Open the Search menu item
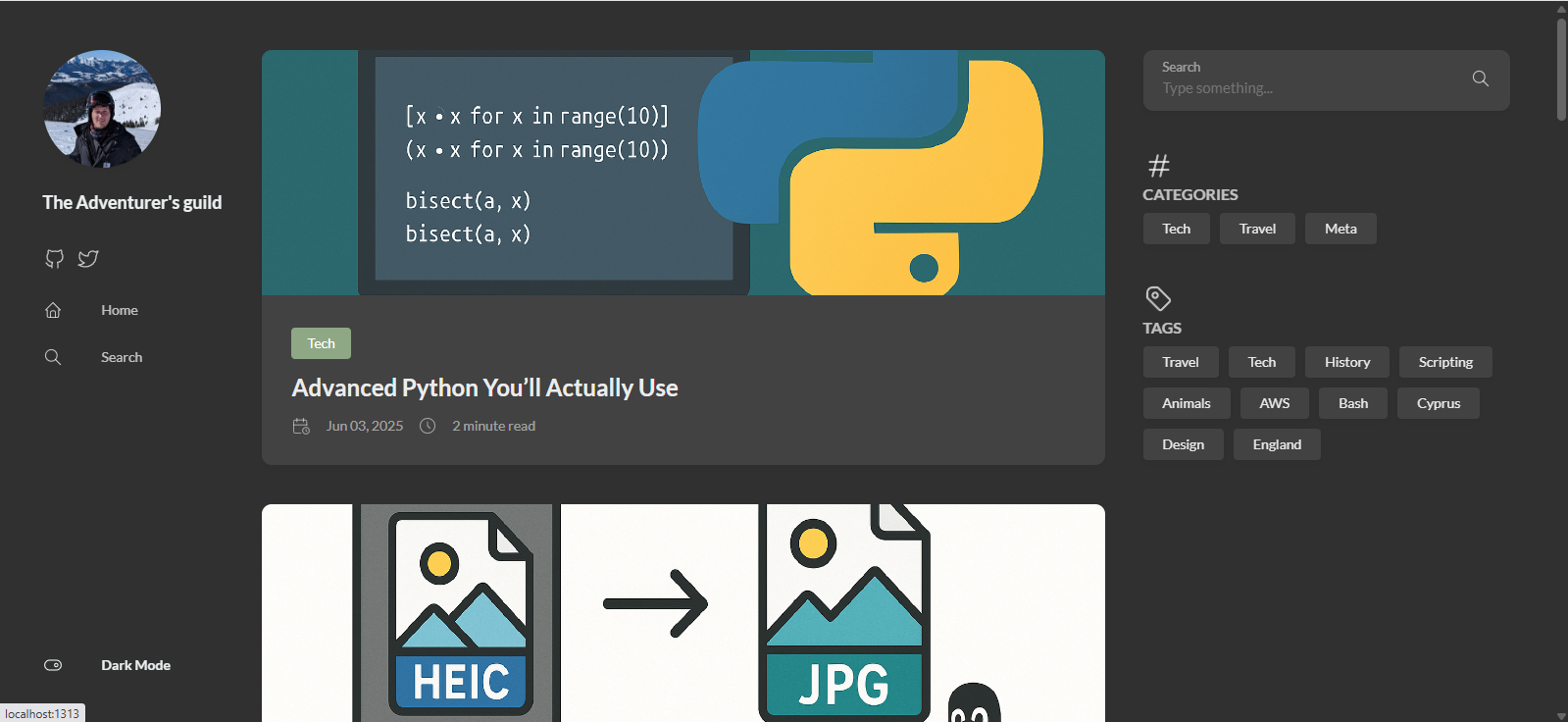The height and width of the screenshot is (722, 1568). (122, 357)
